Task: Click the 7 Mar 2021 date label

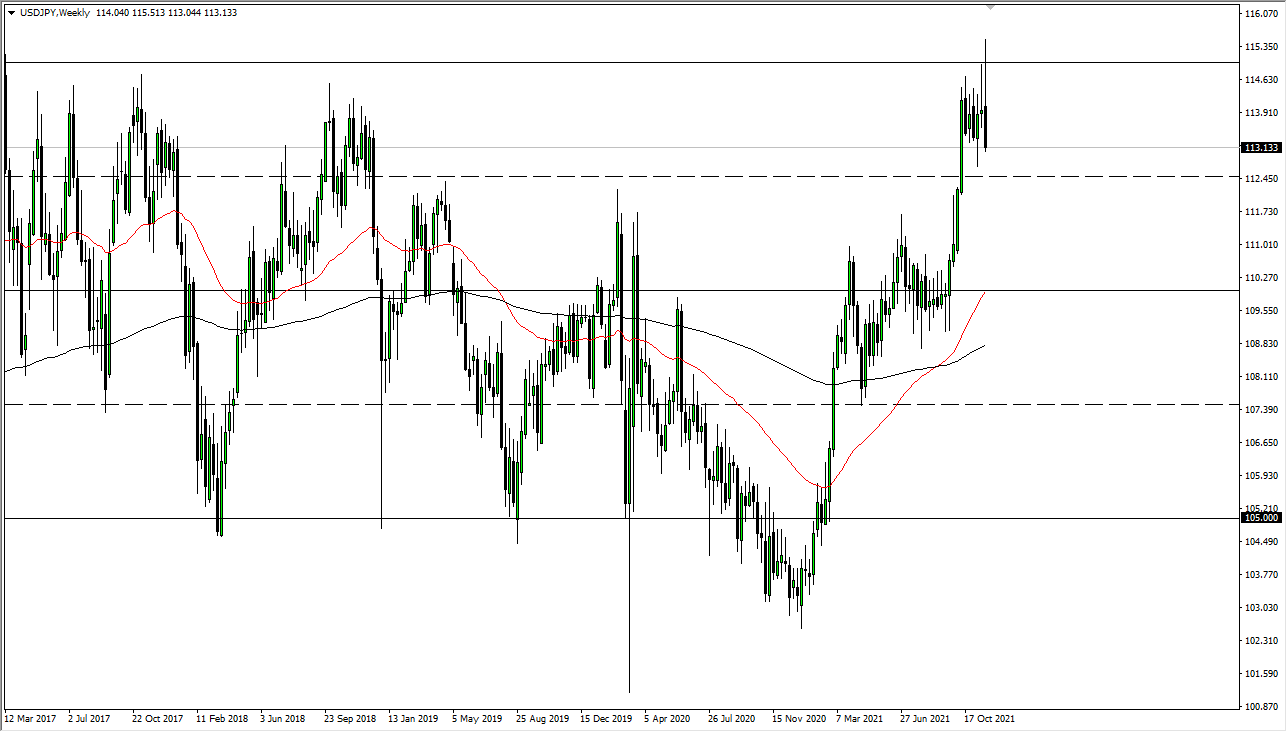Action: tap(860, 718)
